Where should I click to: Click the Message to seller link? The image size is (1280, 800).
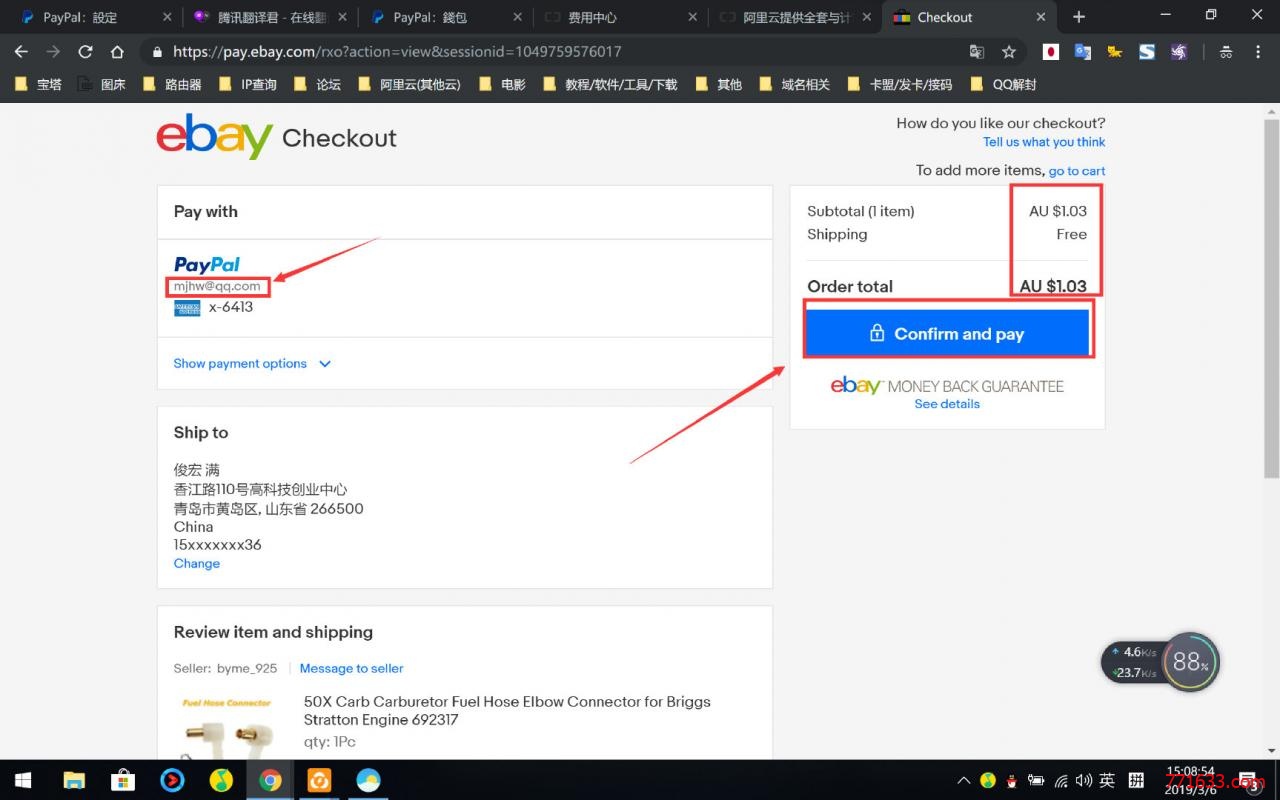click(351, 668)
